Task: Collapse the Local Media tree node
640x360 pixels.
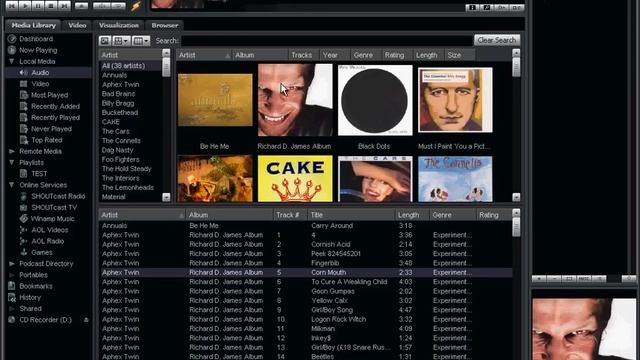Action: [11, 61]
